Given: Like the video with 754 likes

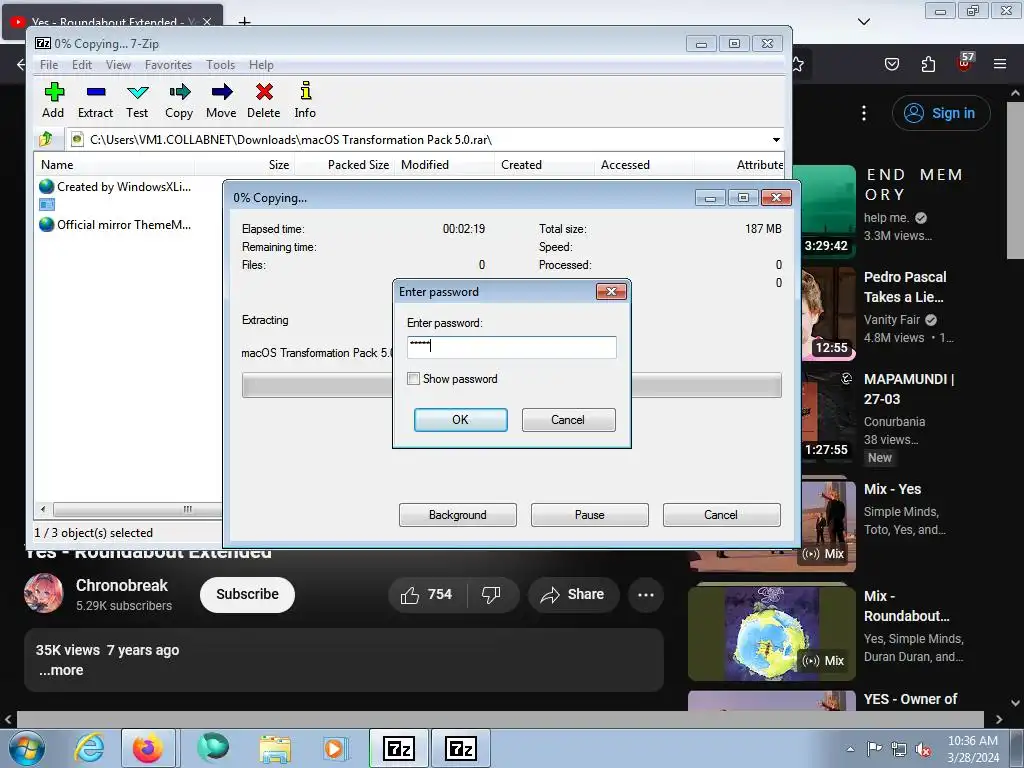Looking at the screenshot, I should [x=427, y=595].
